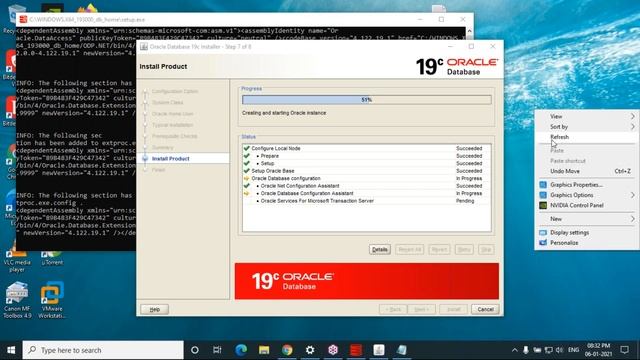640x360 pixels.
Task: Show hidden system tray icons
Action: 514,350
